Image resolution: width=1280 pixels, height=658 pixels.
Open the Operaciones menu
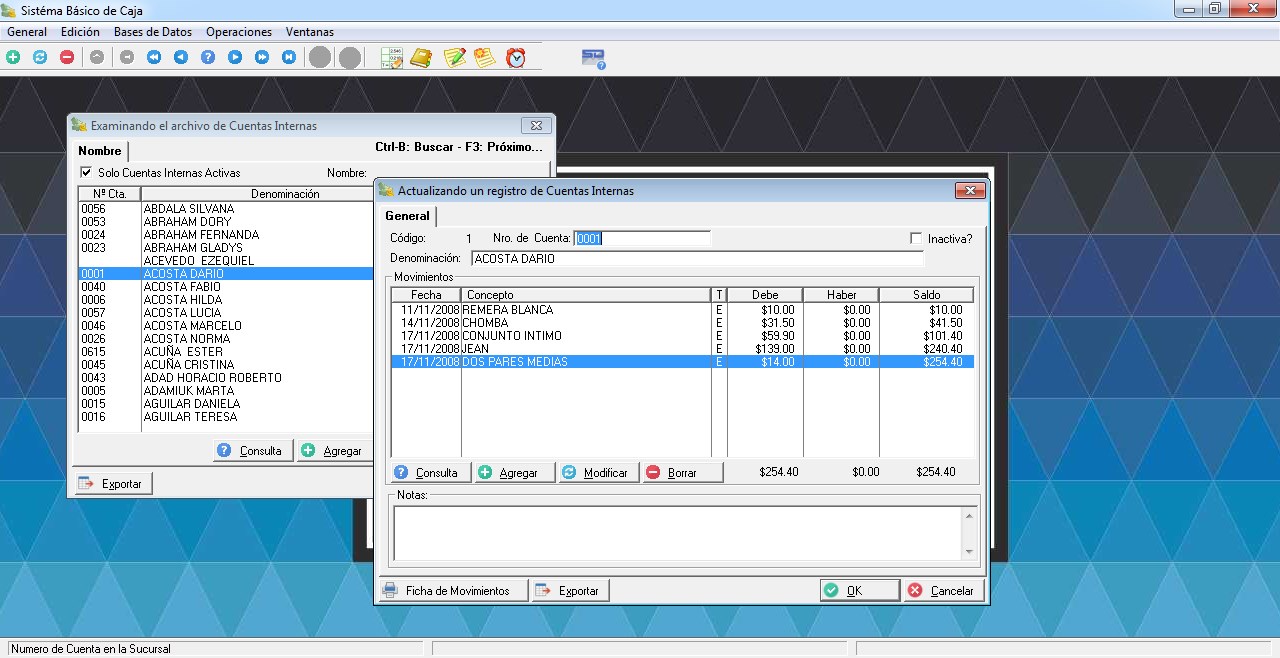[x=238, y=32]
